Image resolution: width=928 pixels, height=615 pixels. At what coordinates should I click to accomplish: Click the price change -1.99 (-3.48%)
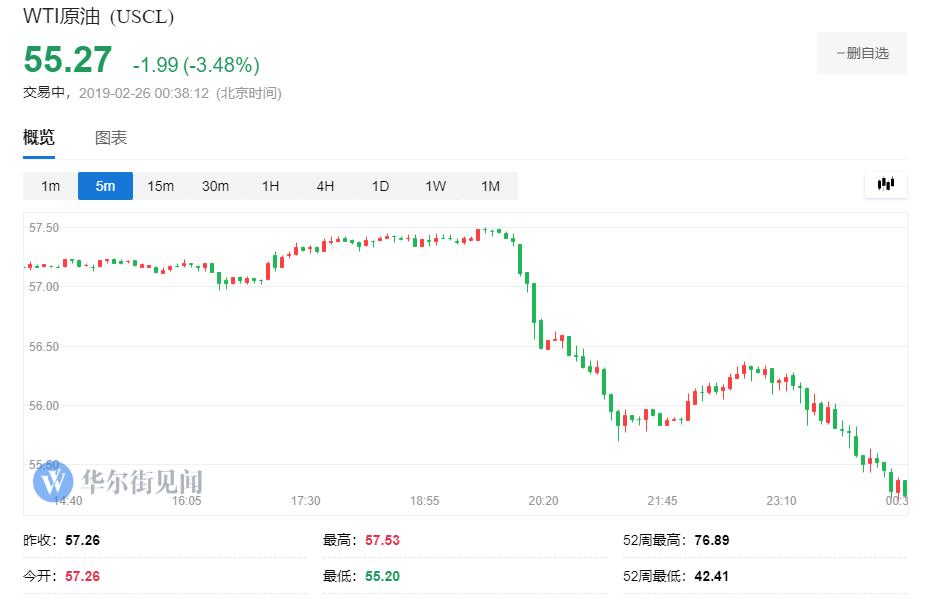point(196,65)
